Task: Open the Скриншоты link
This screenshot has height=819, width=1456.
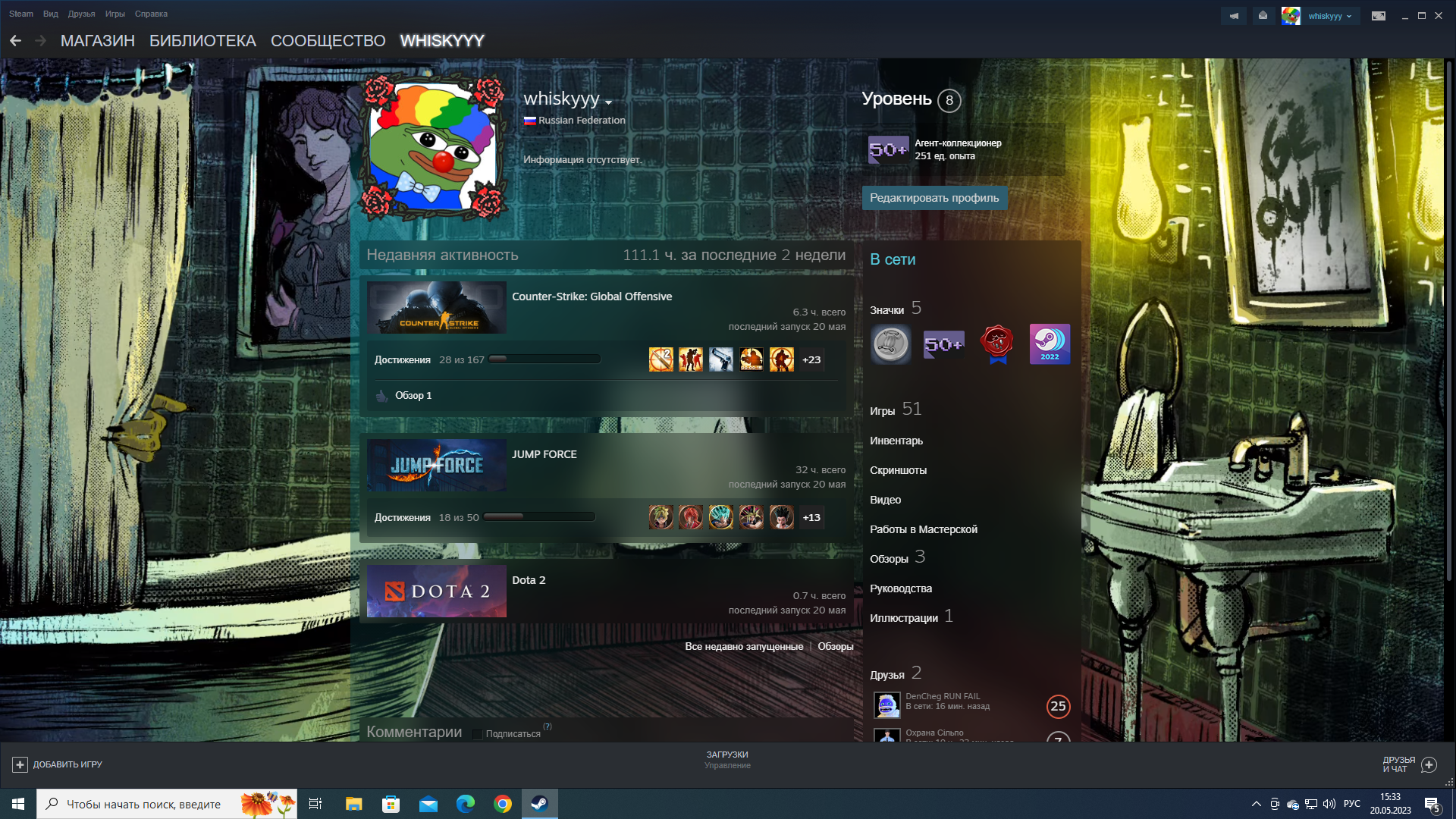Action: tap(899, 470)
